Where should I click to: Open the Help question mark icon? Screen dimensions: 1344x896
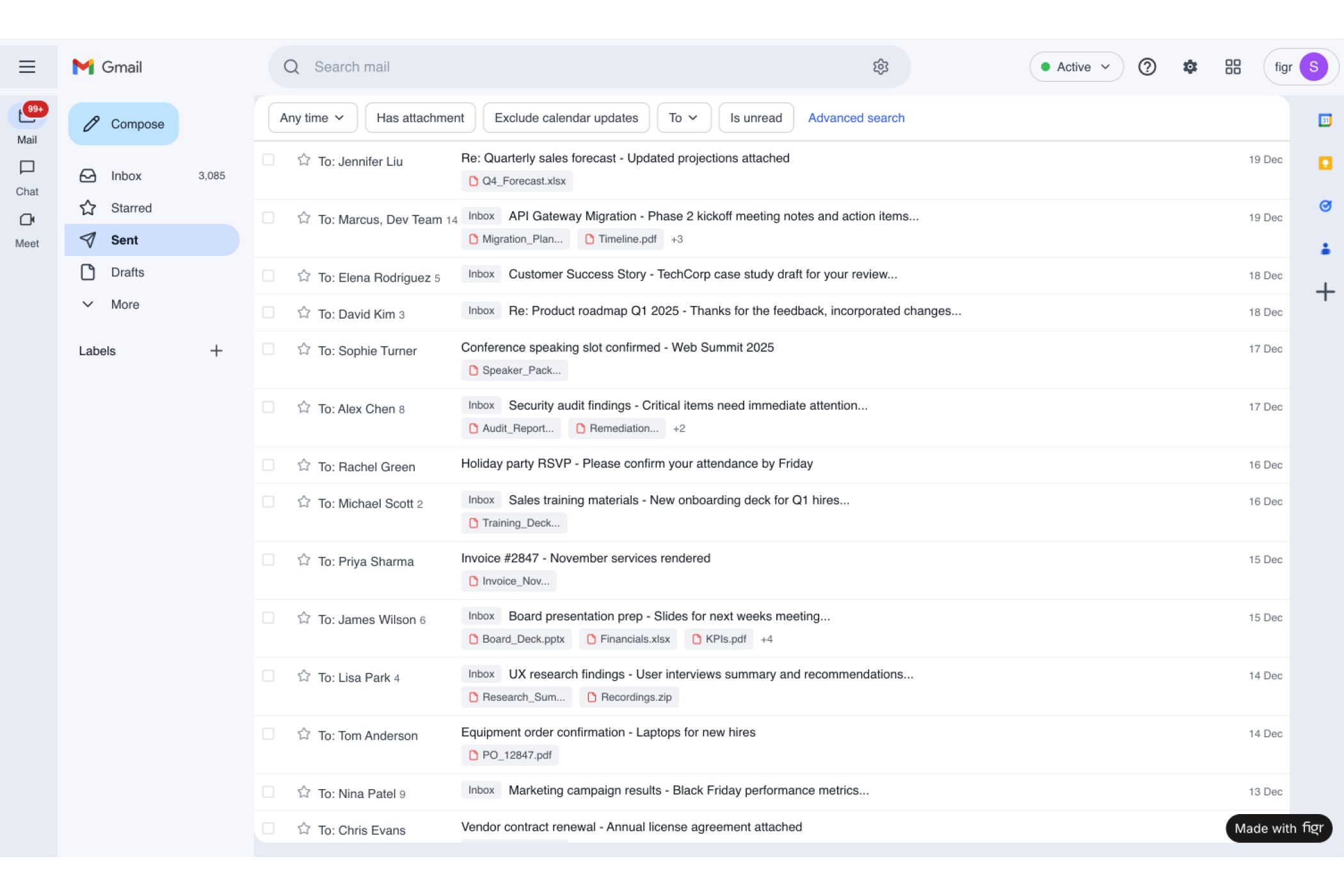pyautogui.click(x=1147, y=67)
